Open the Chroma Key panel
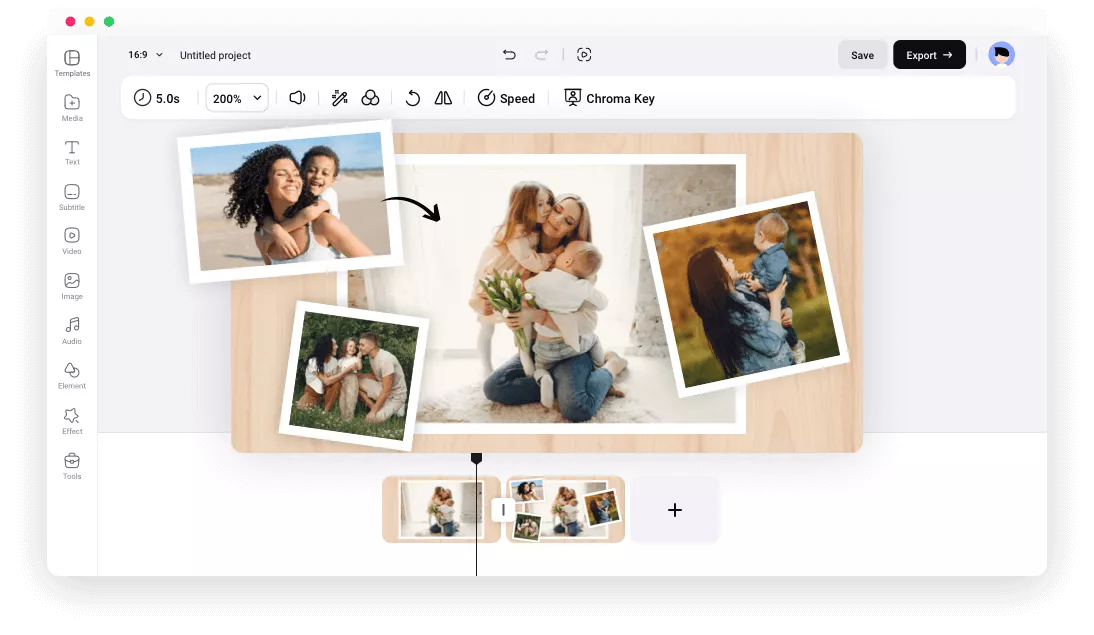Image resolution: width=1094 pixels, height=635 pixels. click(x=609, y=98)
